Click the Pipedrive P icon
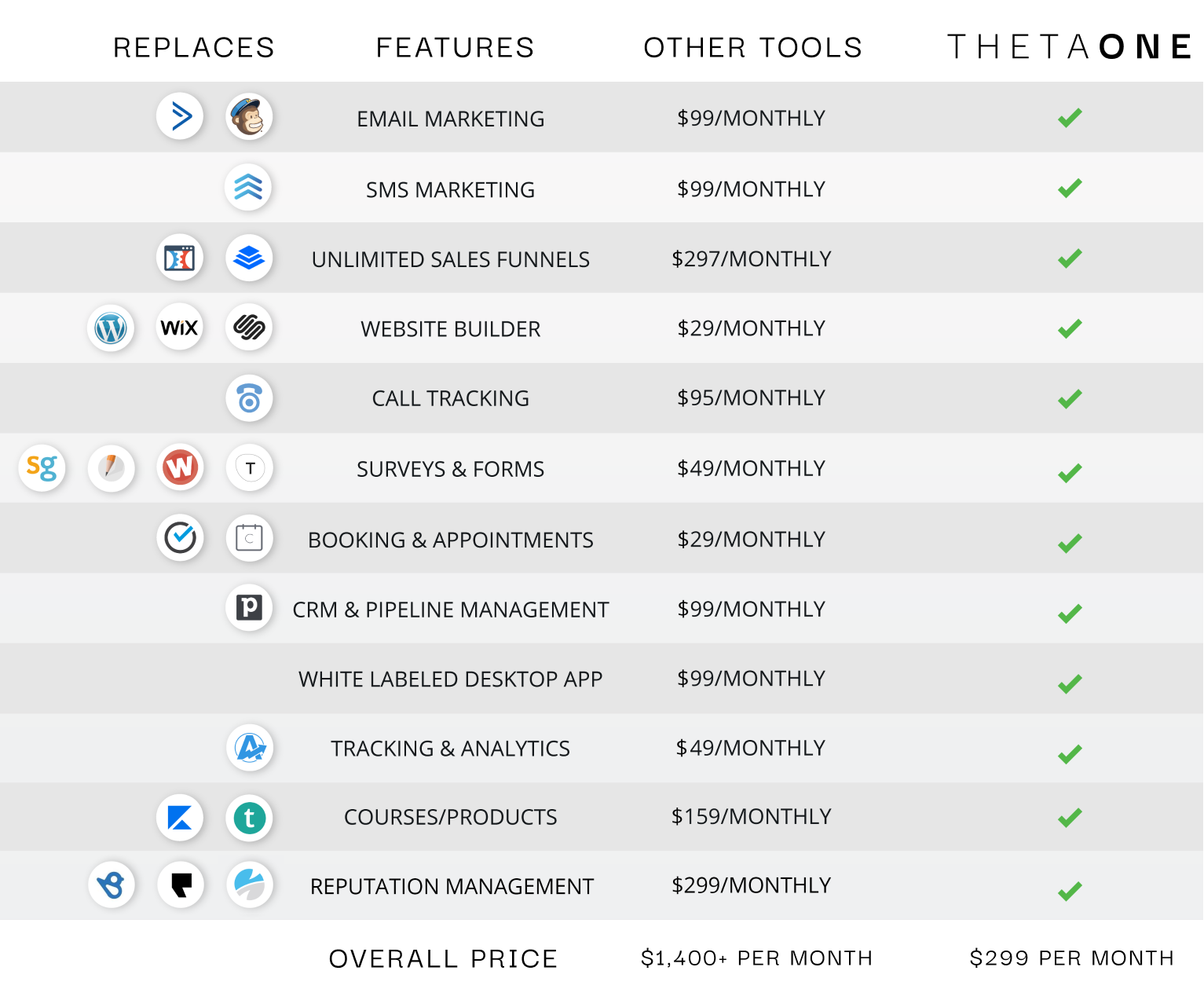1204x1000 pixels. (x=249, y=607)
